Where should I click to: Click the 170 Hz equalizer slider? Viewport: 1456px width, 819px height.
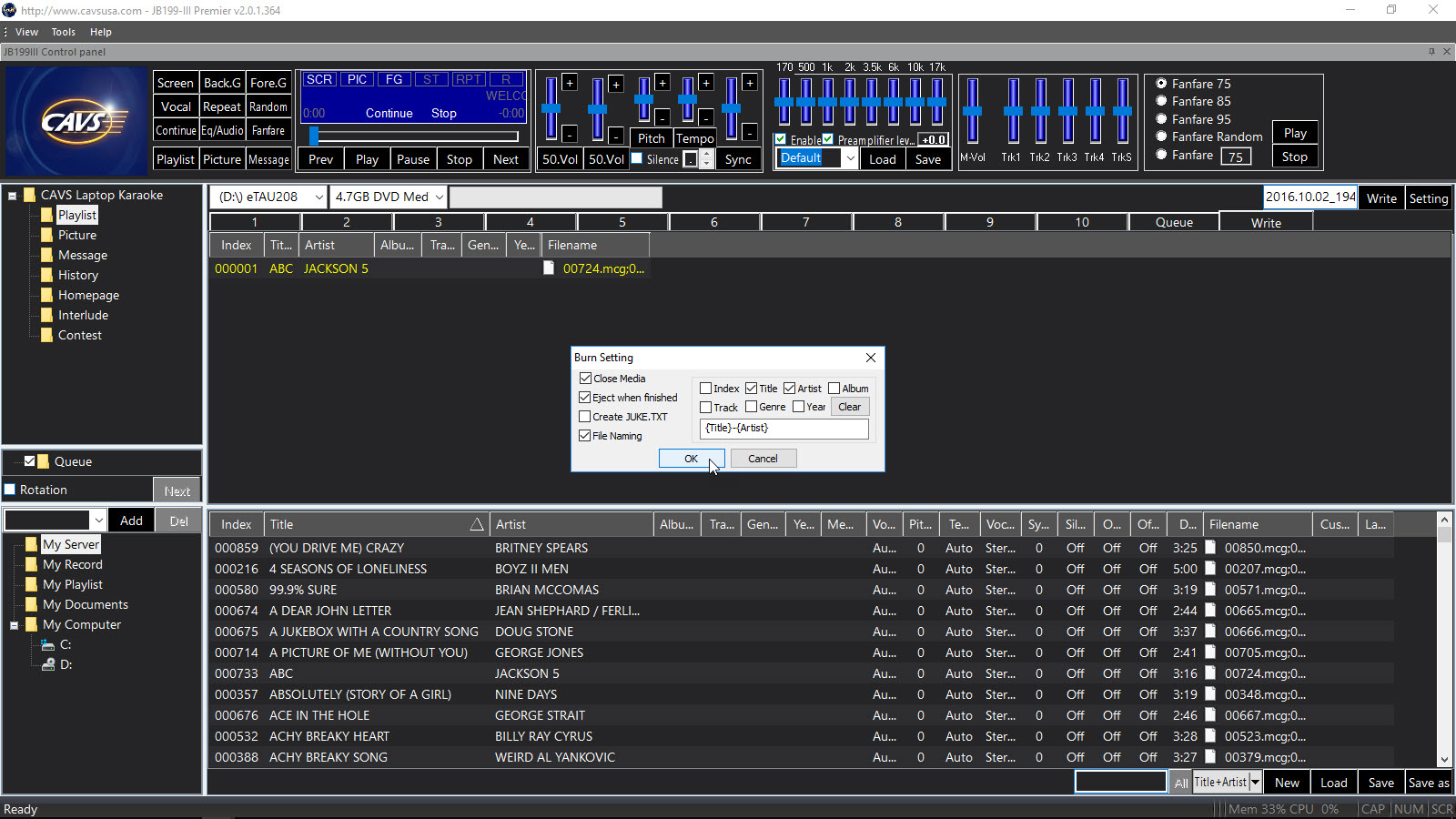click(784, 102)
